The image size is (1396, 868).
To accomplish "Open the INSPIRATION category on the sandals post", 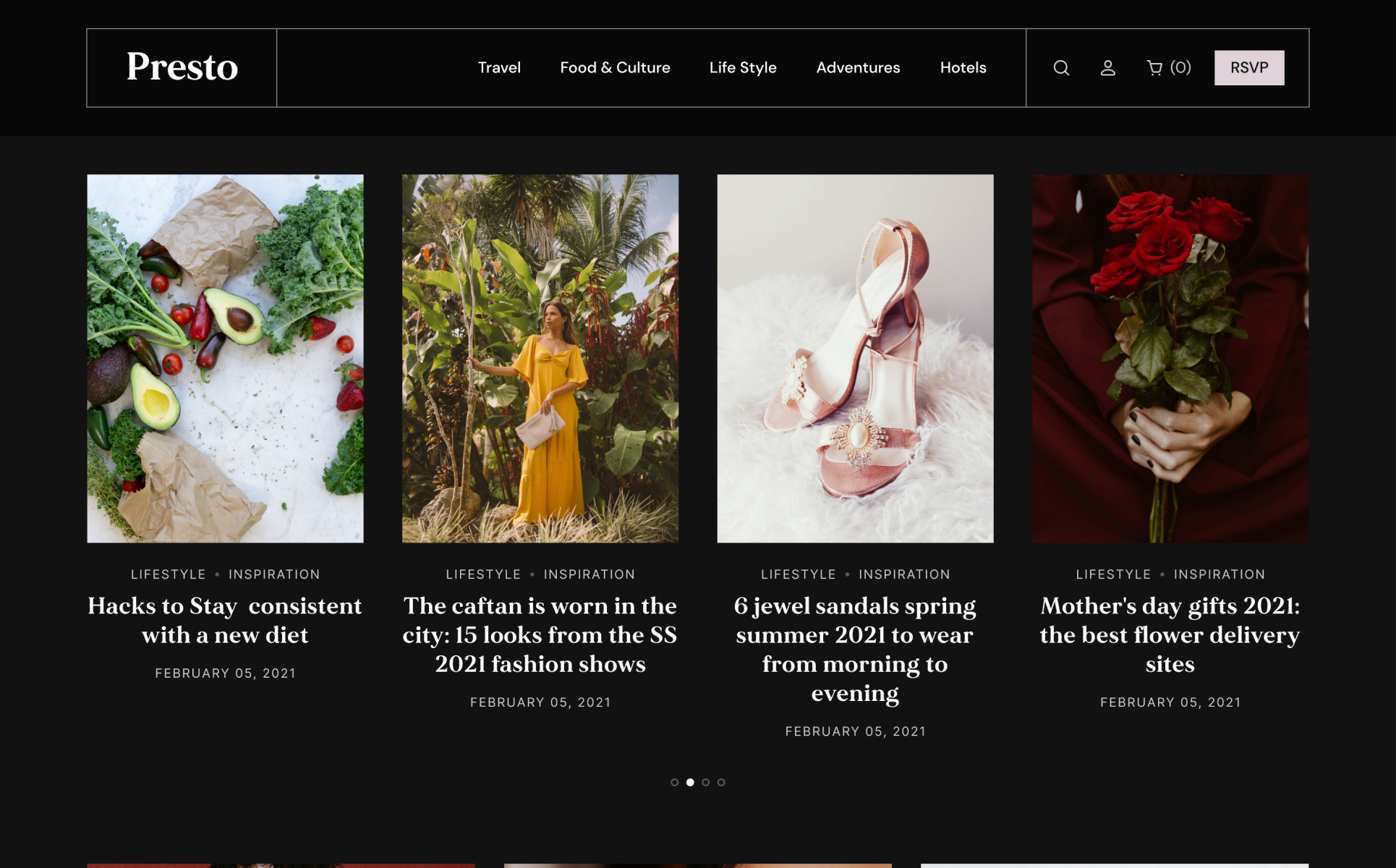I will (904, 574).
